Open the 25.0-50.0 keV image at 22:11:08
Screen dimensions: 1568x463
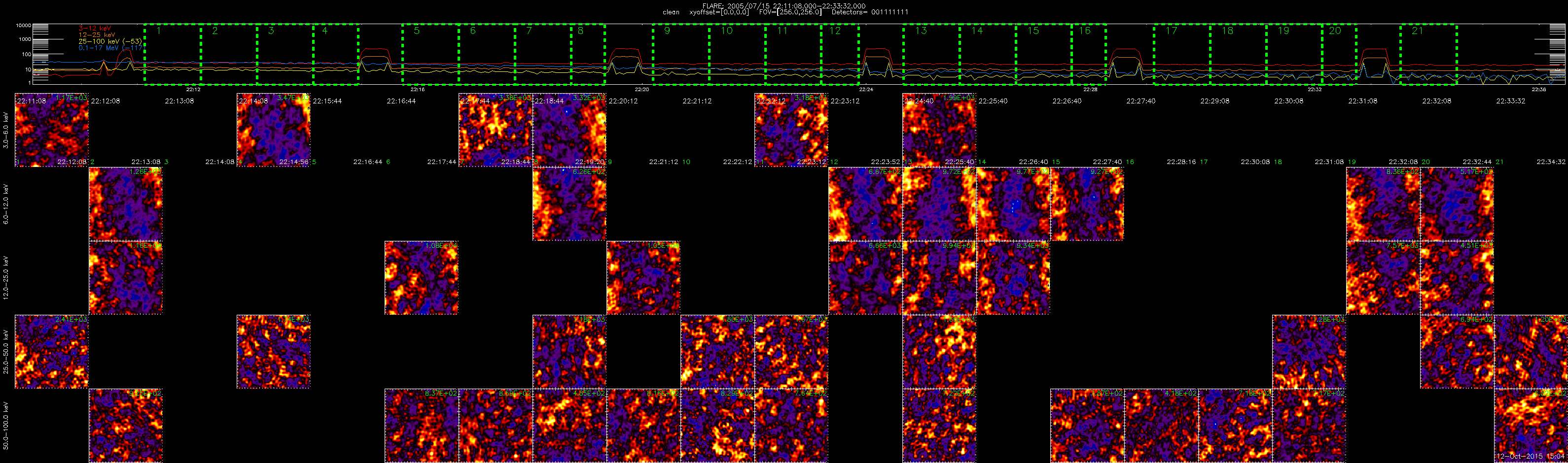click(52, 352)
